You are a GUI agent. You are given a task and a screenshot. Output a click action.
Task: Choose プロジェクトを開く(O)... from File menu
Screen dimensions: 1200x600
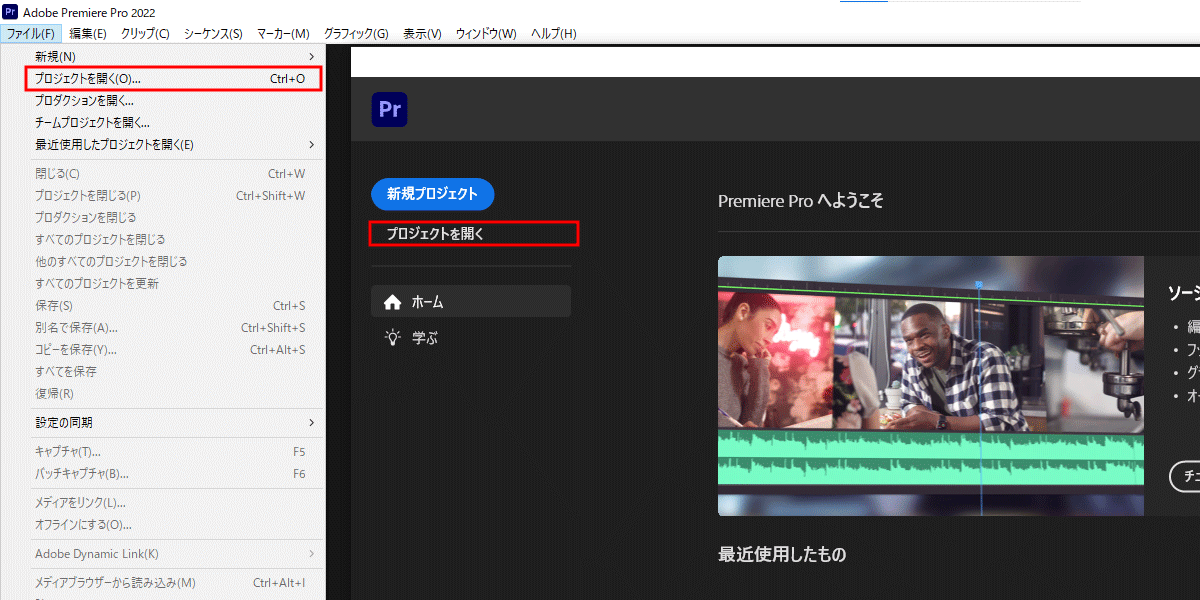[x=174, y=78]
